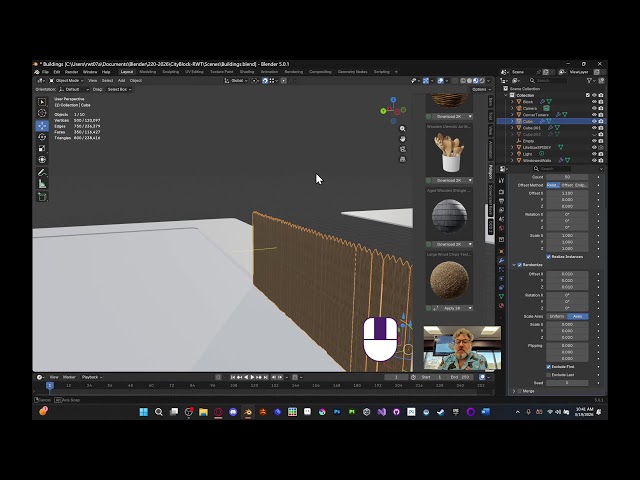Select the Select Box tool in the toolbar

[42, 102]
